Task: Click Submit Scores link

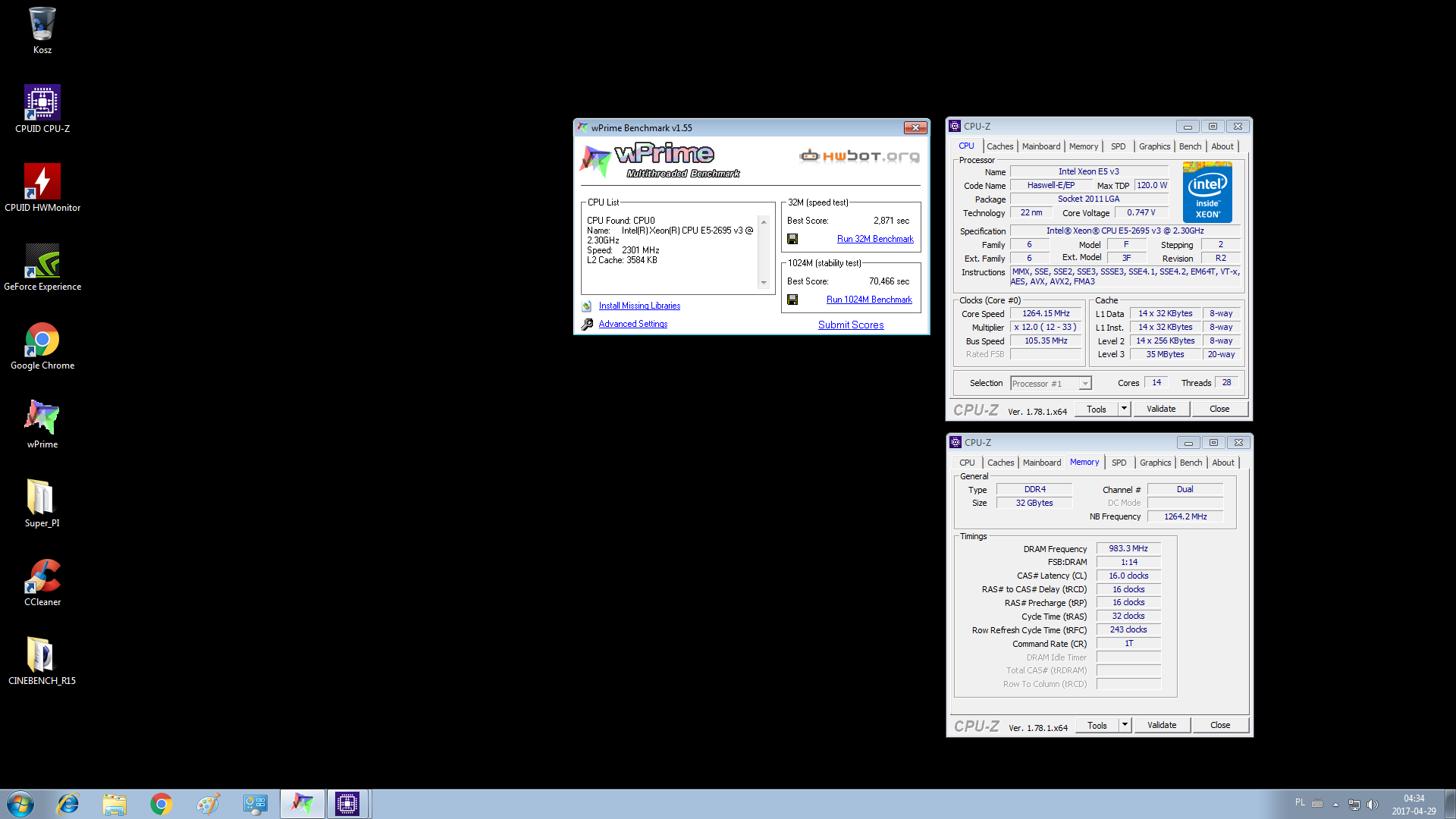Action: 851,325
